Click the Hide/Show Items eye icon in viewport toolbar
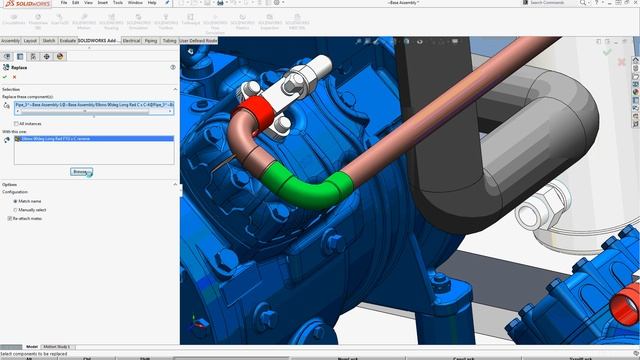The width and height of the screenshot is (640, 360). point(420,41)
